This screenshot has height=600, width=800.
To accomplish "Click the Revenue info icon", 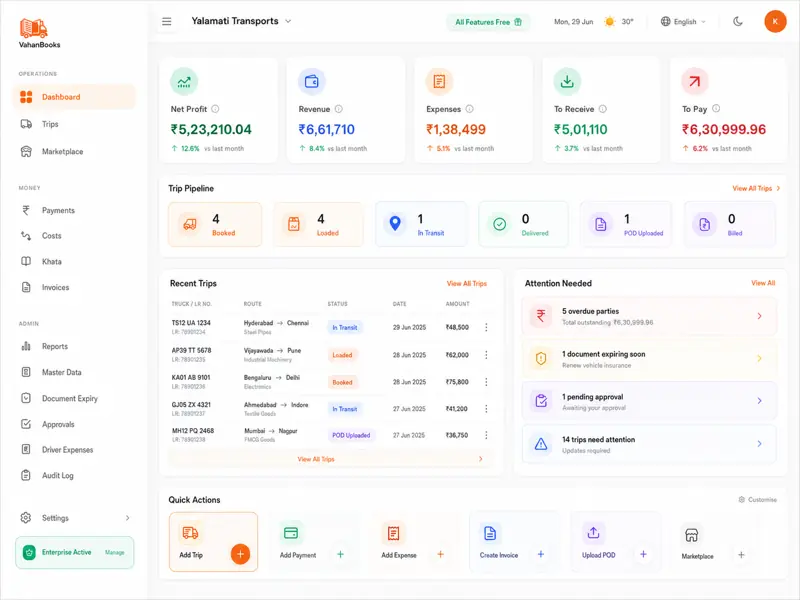I will 339,109.
